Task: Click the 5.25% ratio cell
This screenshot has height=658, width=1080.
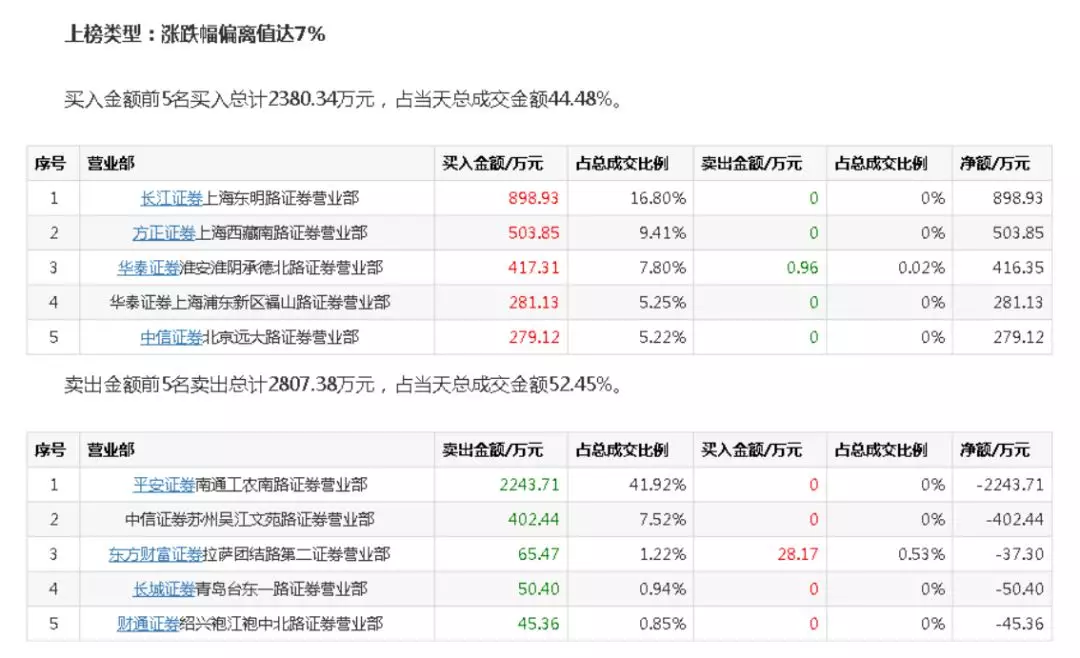Action: point(662,302)
